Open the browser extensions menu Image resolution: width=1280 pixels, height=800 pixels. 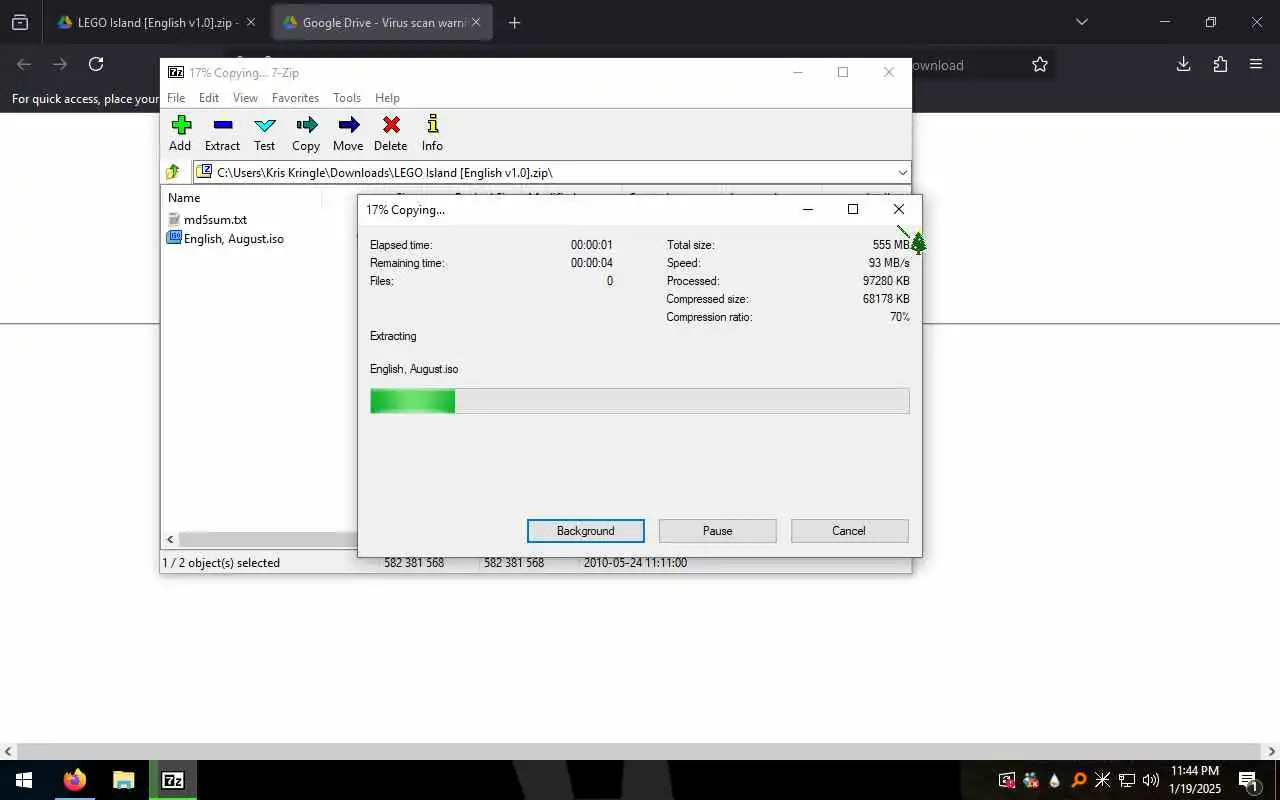tap(1220, 64)
